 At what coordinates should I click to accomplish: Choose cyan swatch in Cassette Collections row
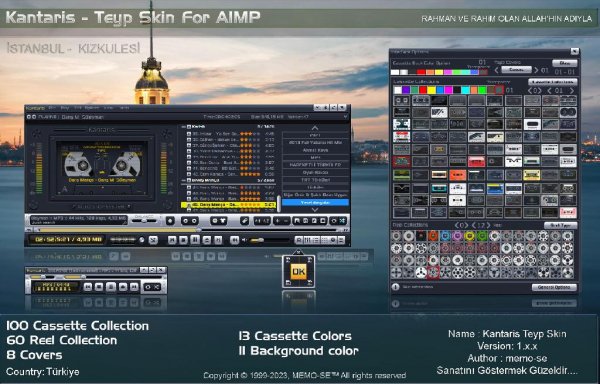(x=465, y=90)
